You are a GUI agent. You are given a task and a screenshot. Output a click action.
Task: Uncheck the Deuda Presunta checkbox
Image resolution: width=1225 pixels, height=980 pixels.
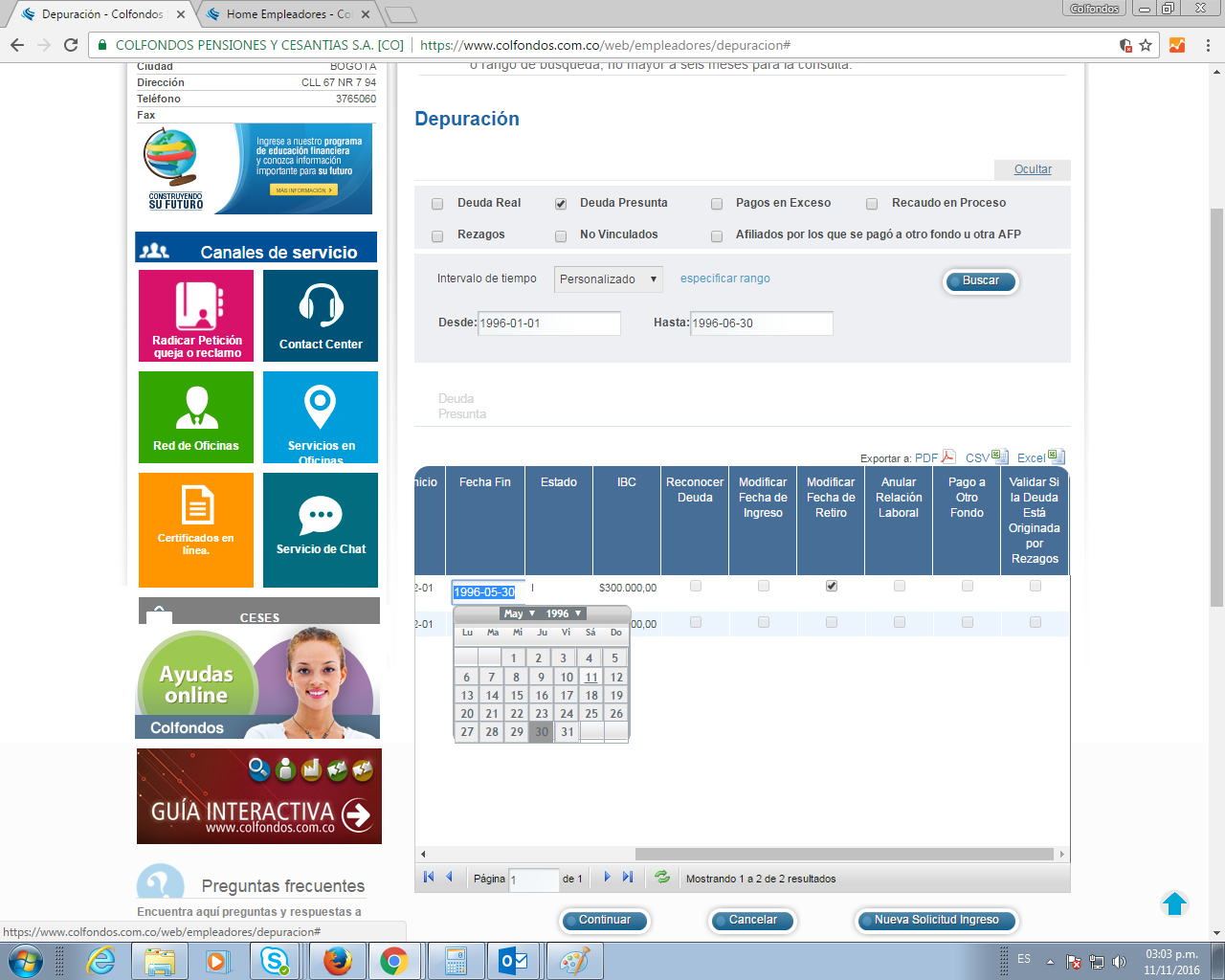coord(561,204)
